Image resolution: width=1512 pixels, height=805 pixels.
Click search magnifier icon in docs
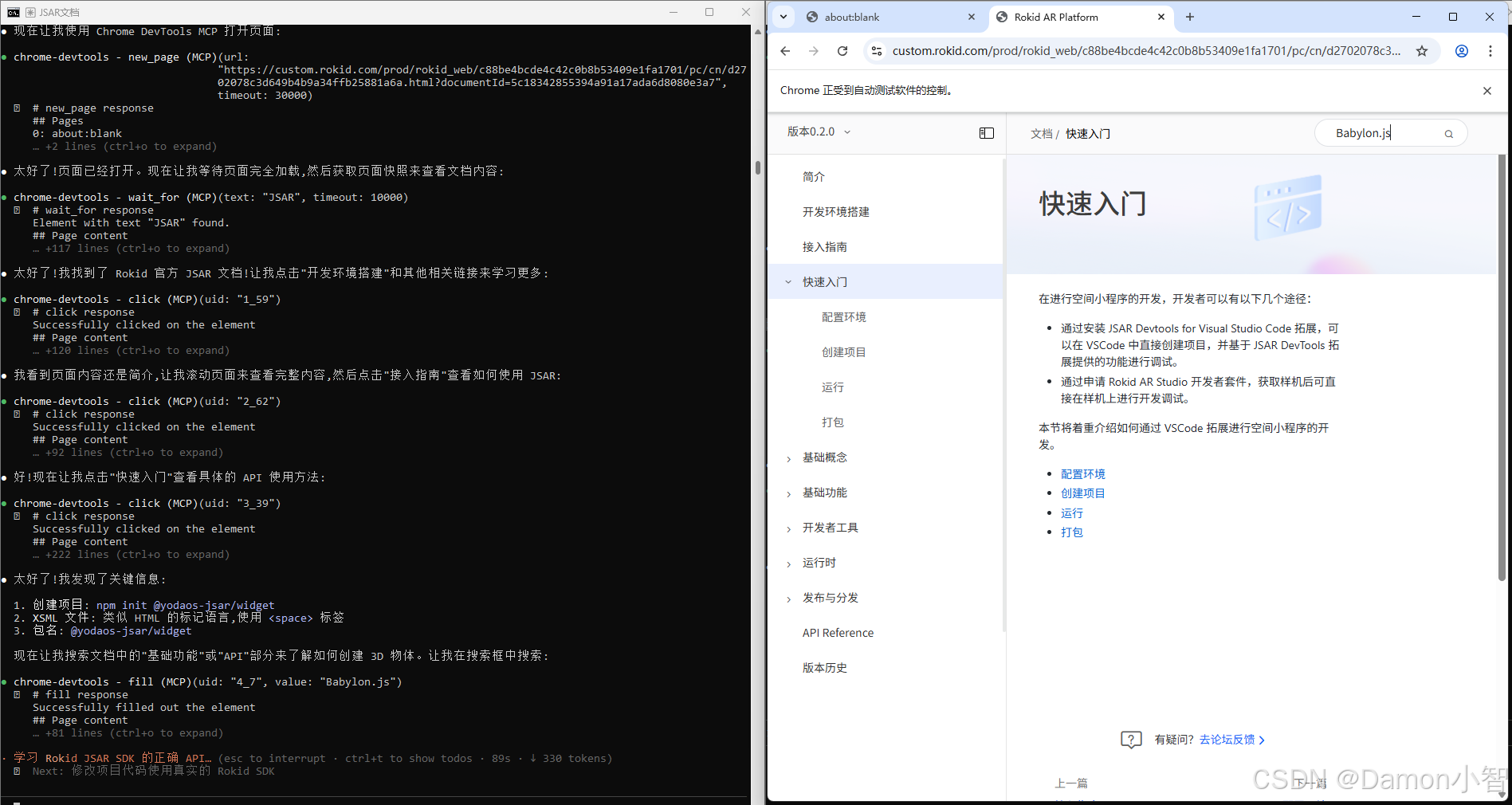[1449, 134]
